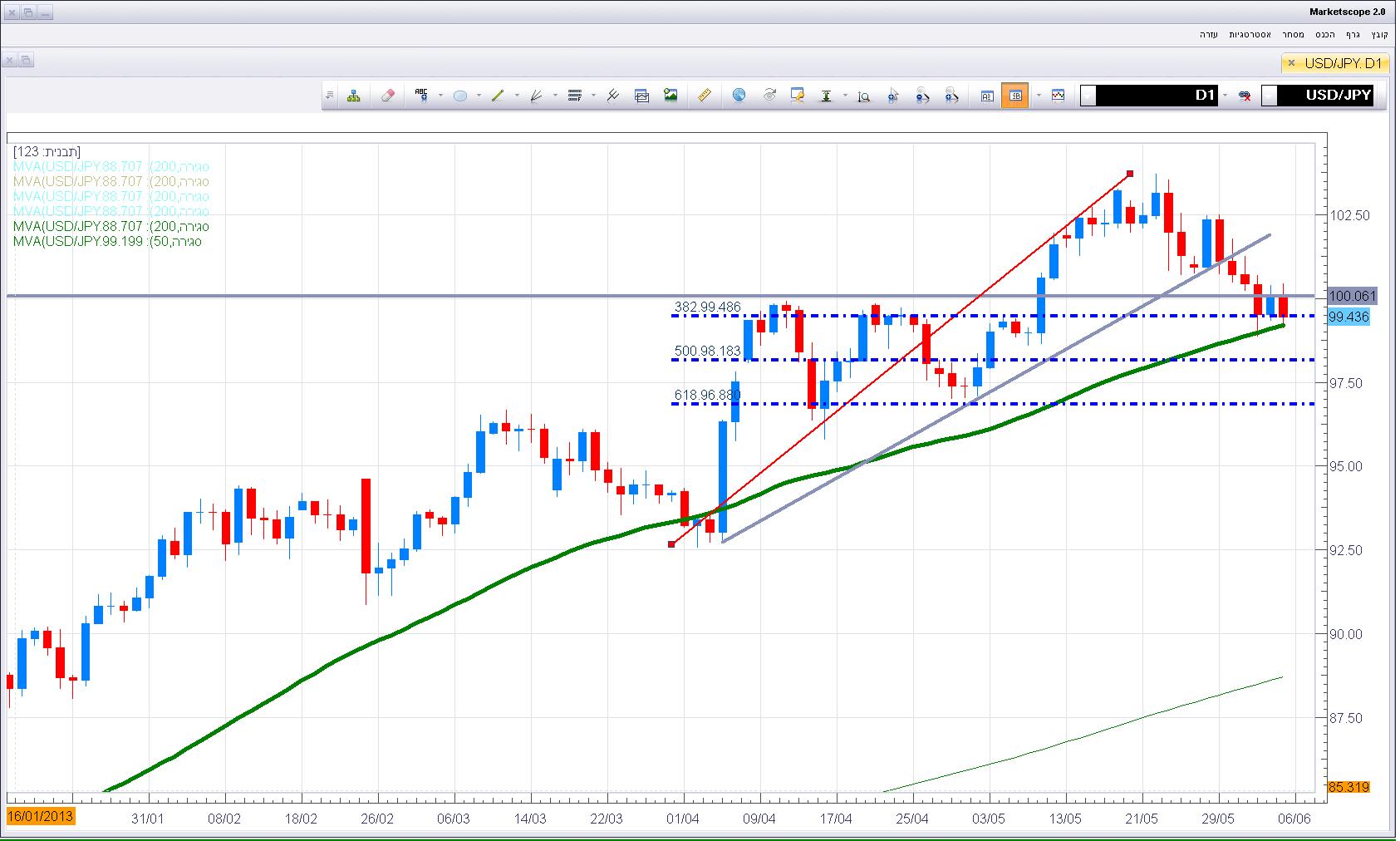Toggle the first label mode button
The width and height of the screenshot is (1400, 841).
[x=987, y=96]
